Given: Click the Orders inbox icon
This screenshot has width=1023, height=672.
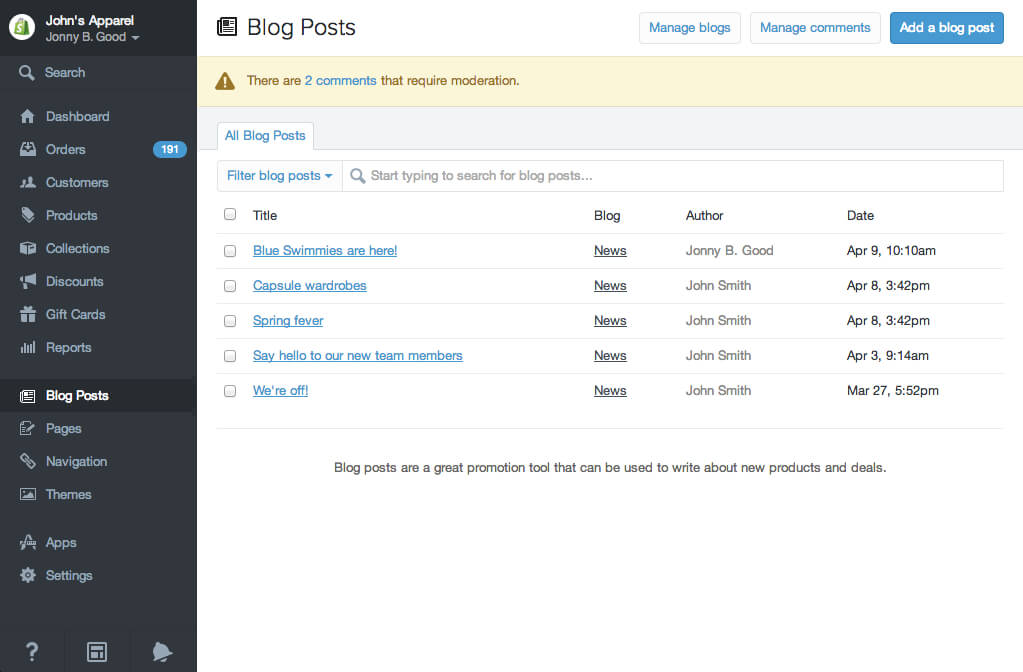Looking at the screenshot, I should 27,149.
